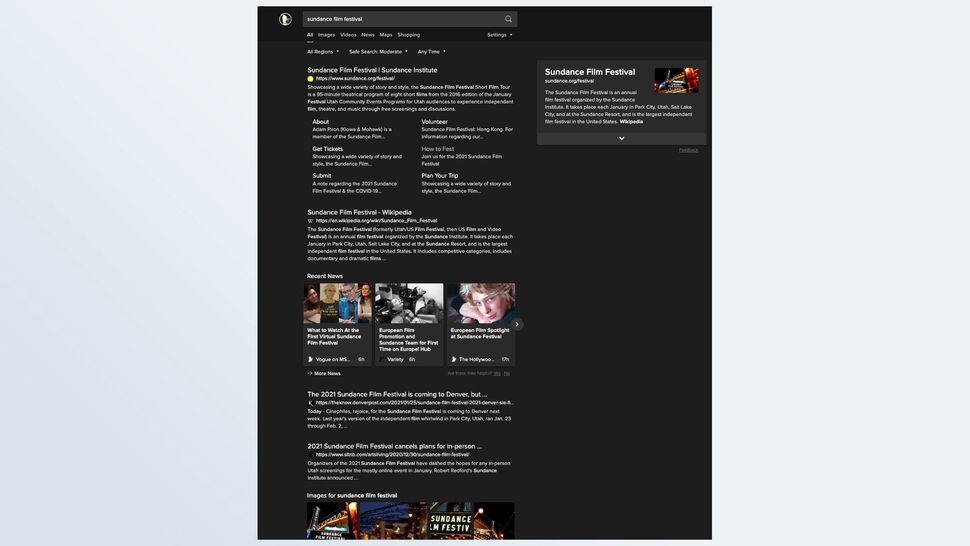The width and height of the screenshot is (970, 546).
Task: Open the en.wikipedia.org Sundance_Film_Festival URL
Action: (376, 221)
